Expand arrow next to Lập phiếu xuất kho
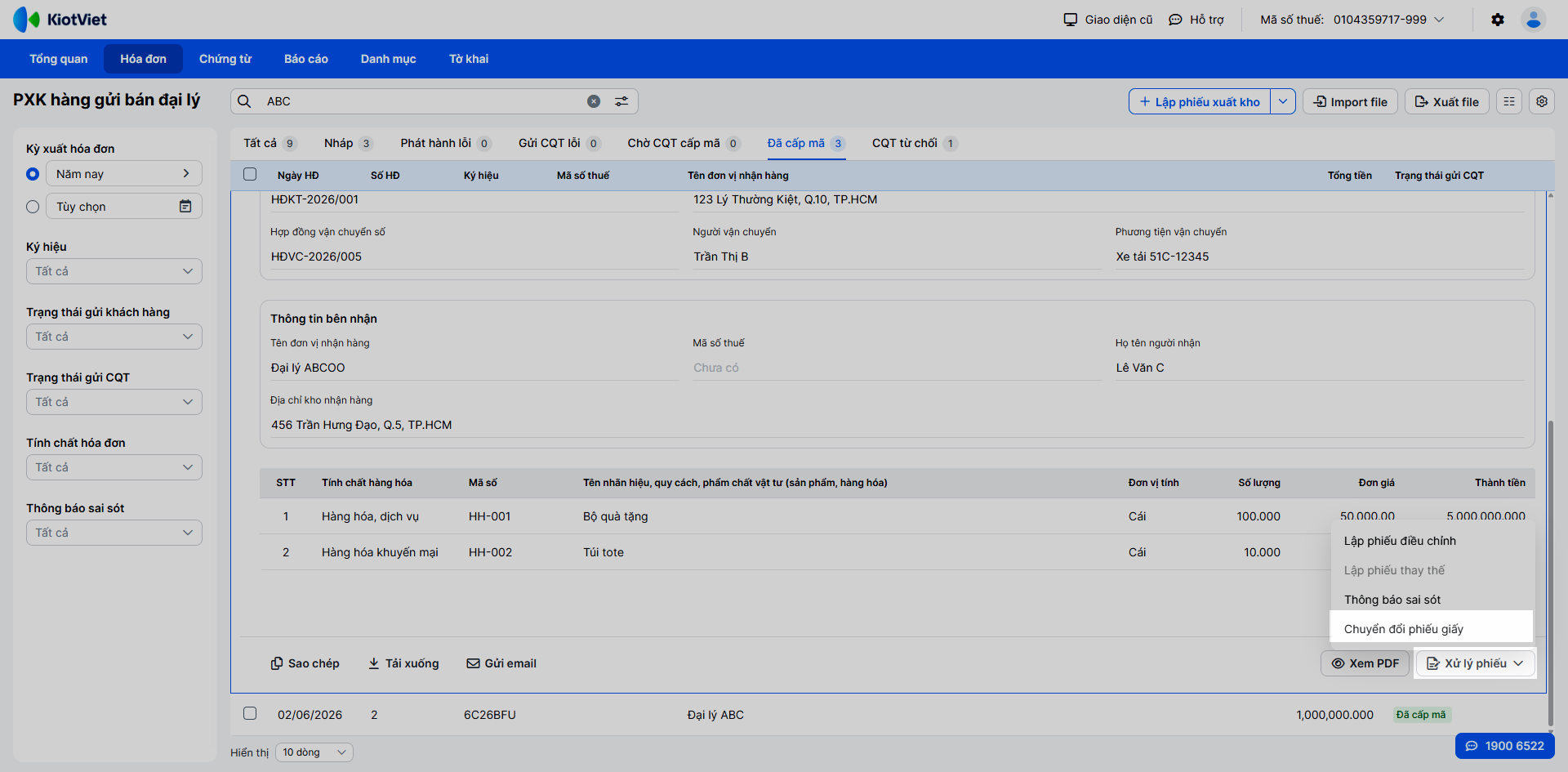Screen dimensions: 1568x772 1283,101
